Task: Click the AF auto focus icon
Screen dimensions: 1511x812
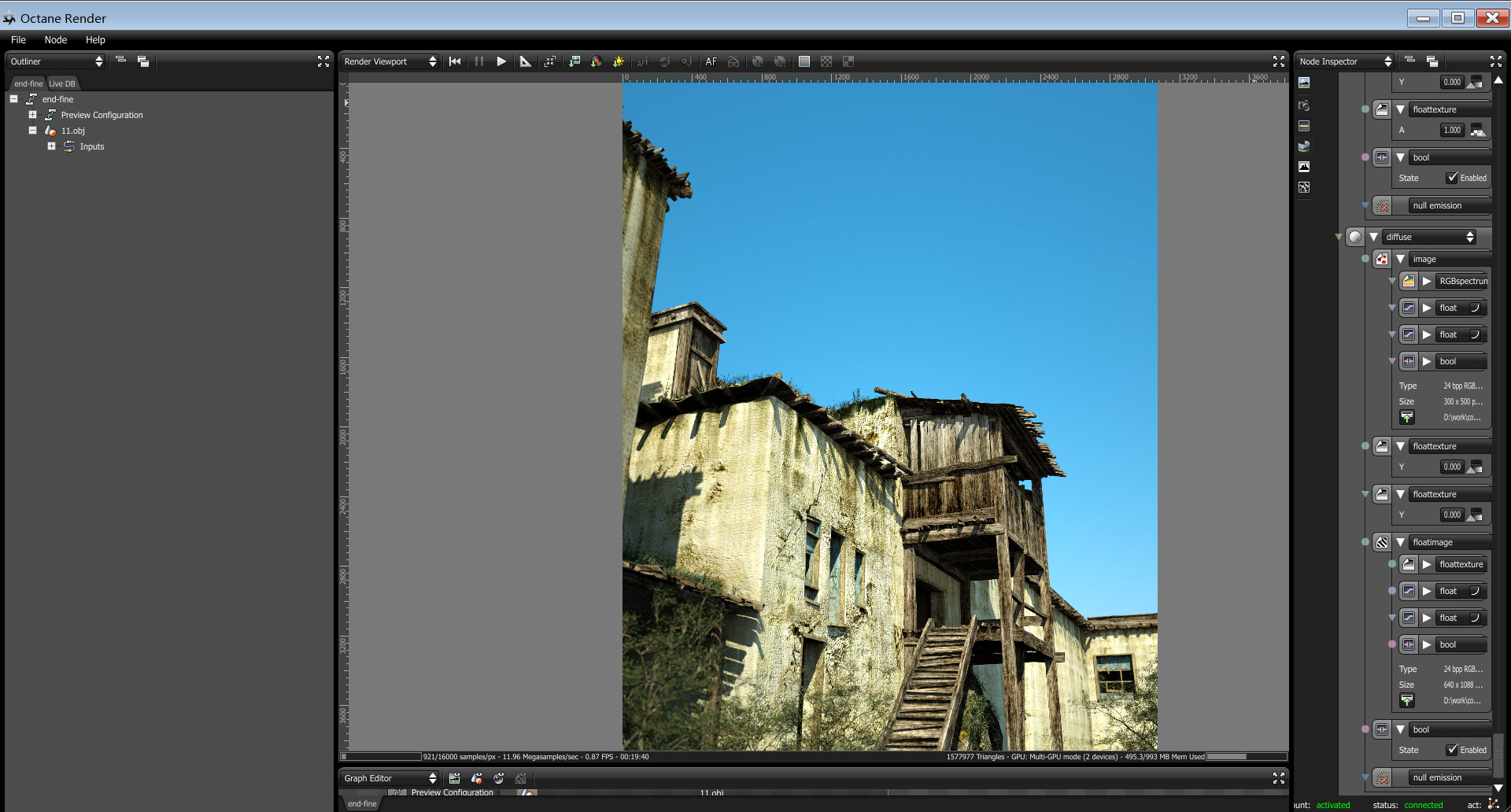Action: click(711, 61)
